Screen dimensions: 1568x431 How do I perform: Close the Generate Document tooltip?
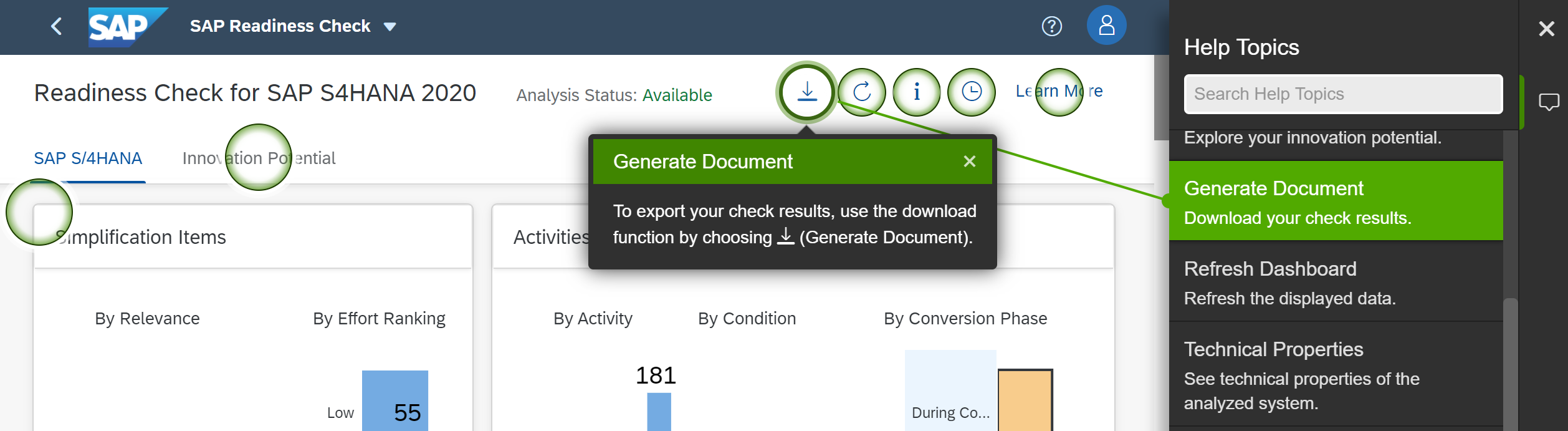click(969, 162)
